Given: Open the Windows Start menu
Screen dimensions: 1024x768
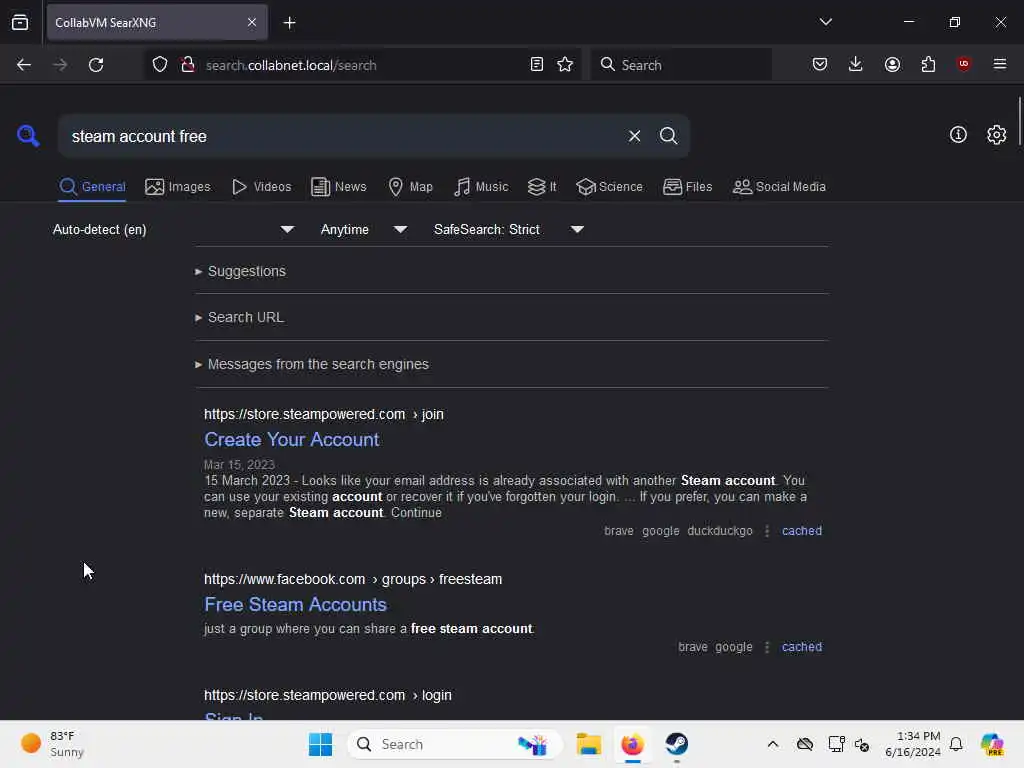Looking at the screenshot, I should pos(320,744).
